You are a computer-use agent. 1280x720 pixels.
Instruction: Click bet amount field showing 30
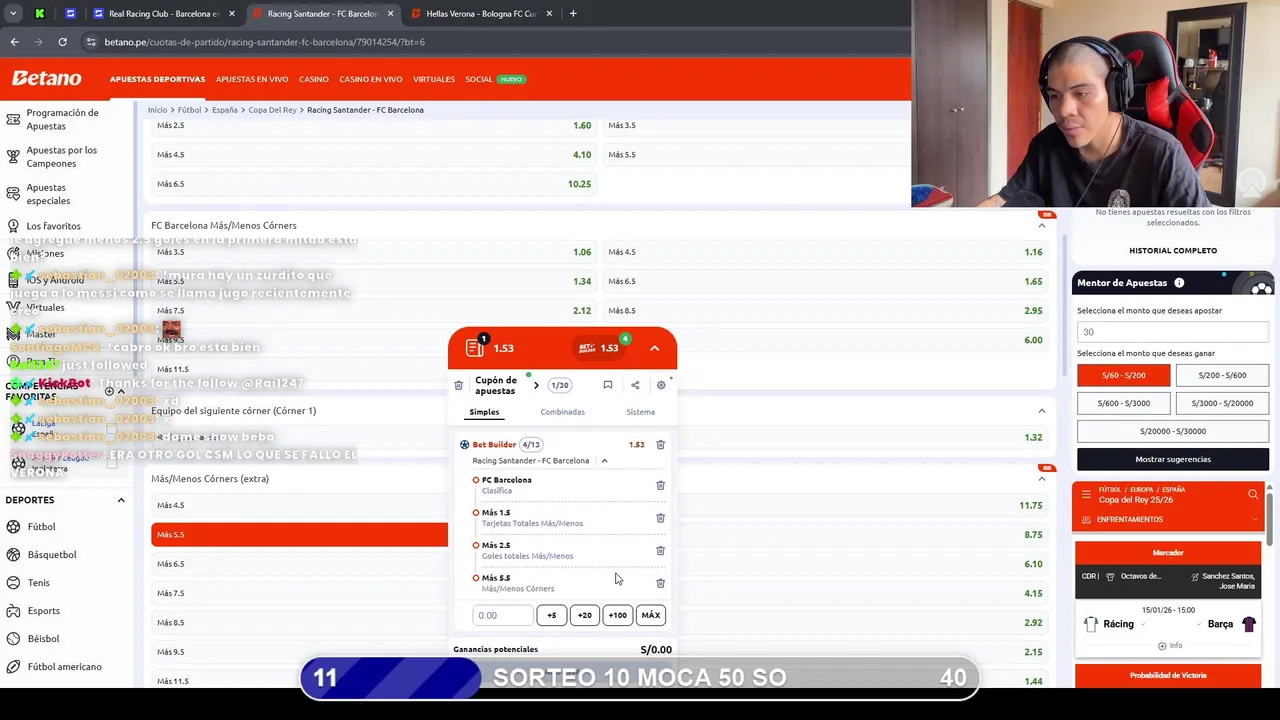1173,332
